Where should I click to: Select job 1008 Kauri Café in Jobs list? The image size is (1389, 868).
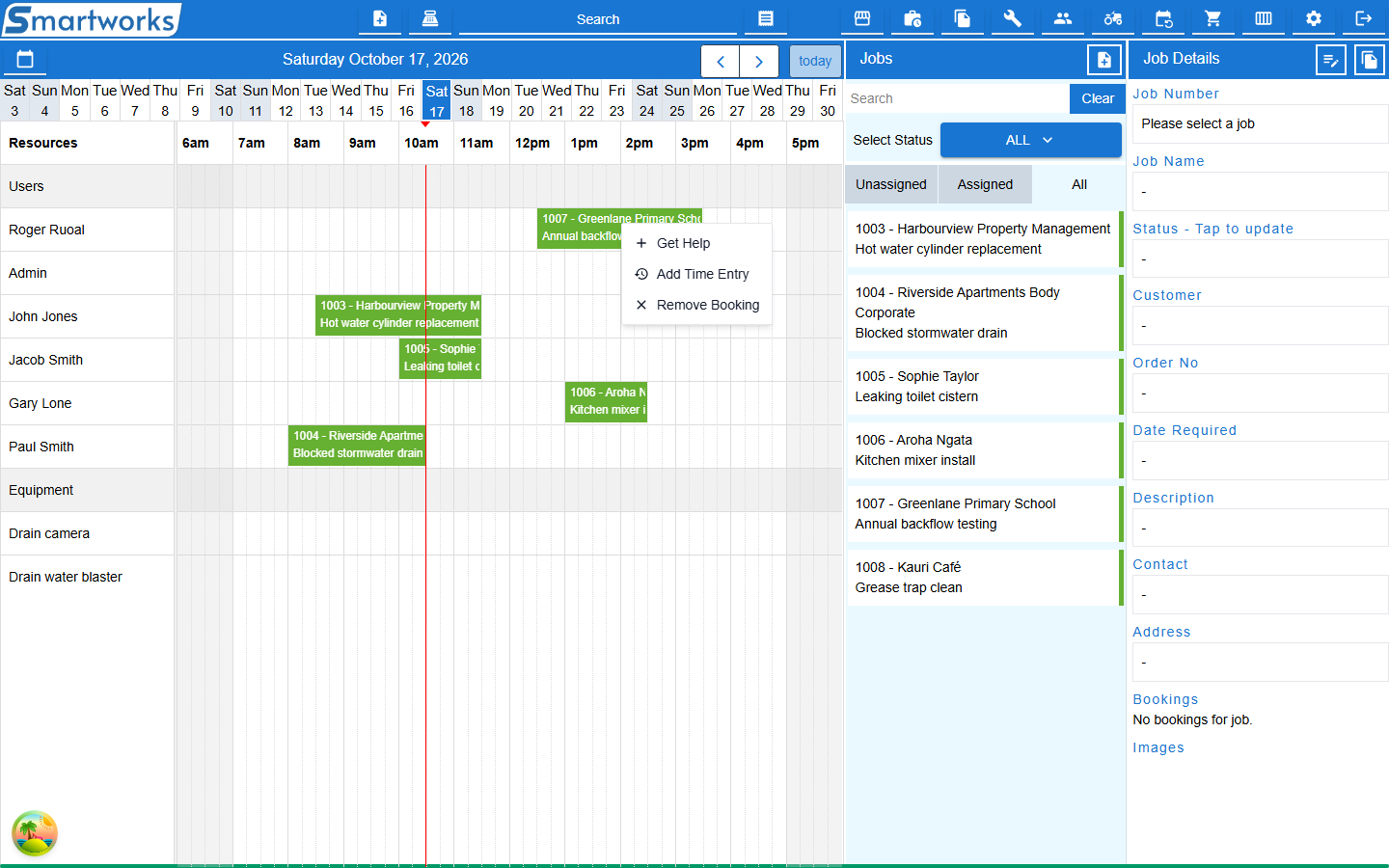click(x=984, y=578)
